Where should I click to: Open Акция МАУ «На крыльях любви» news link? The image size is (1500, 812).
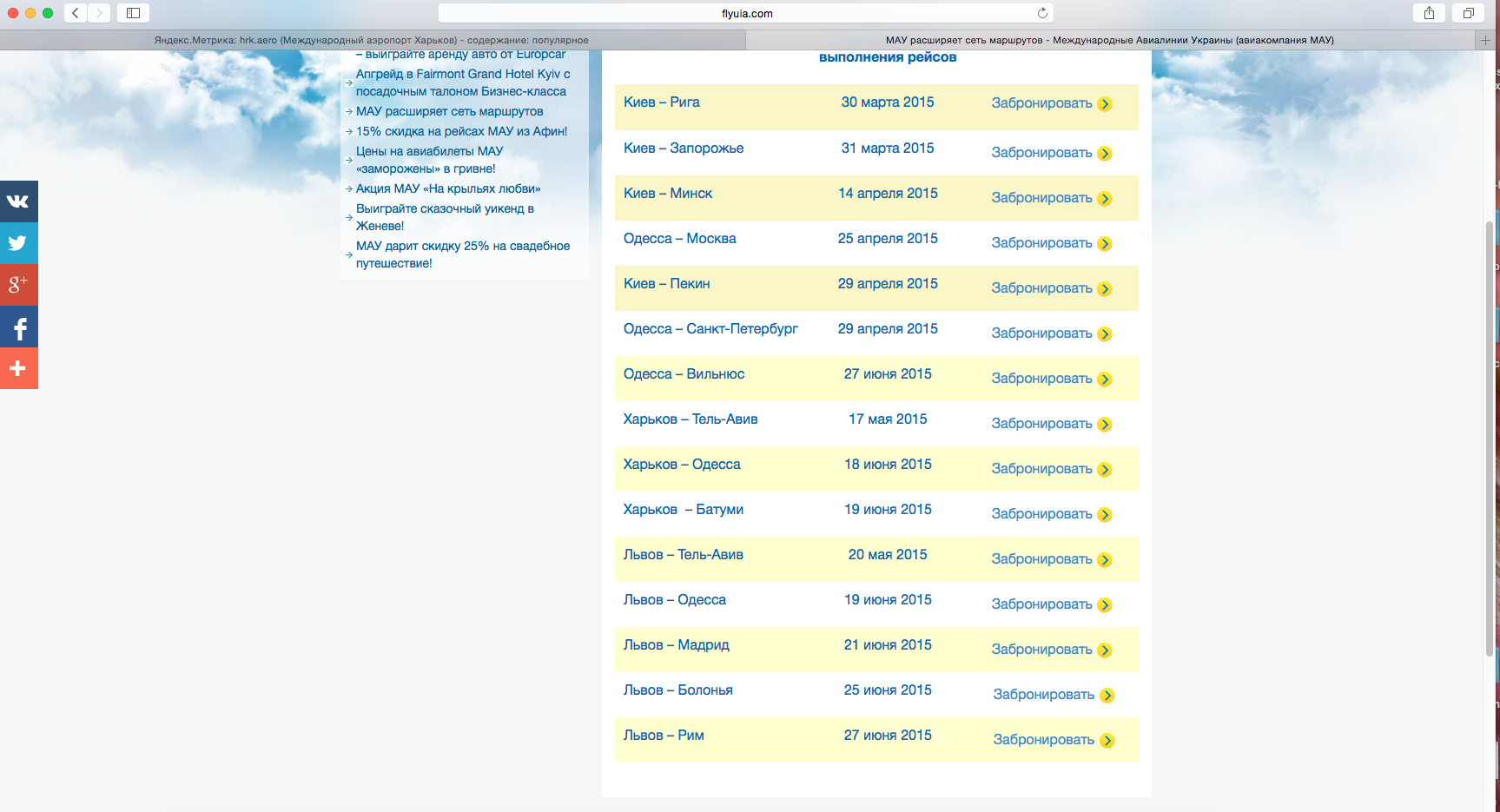(447, 188)
